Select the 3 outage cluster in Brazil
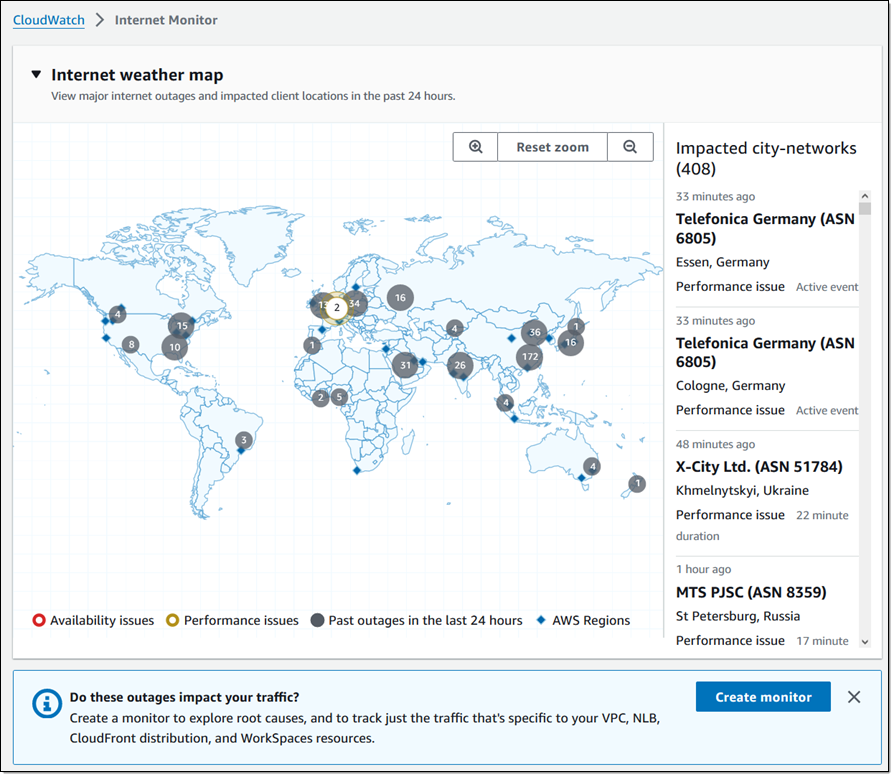The width and height of the screenshot is (895, 777). click(x=245, y=441)
